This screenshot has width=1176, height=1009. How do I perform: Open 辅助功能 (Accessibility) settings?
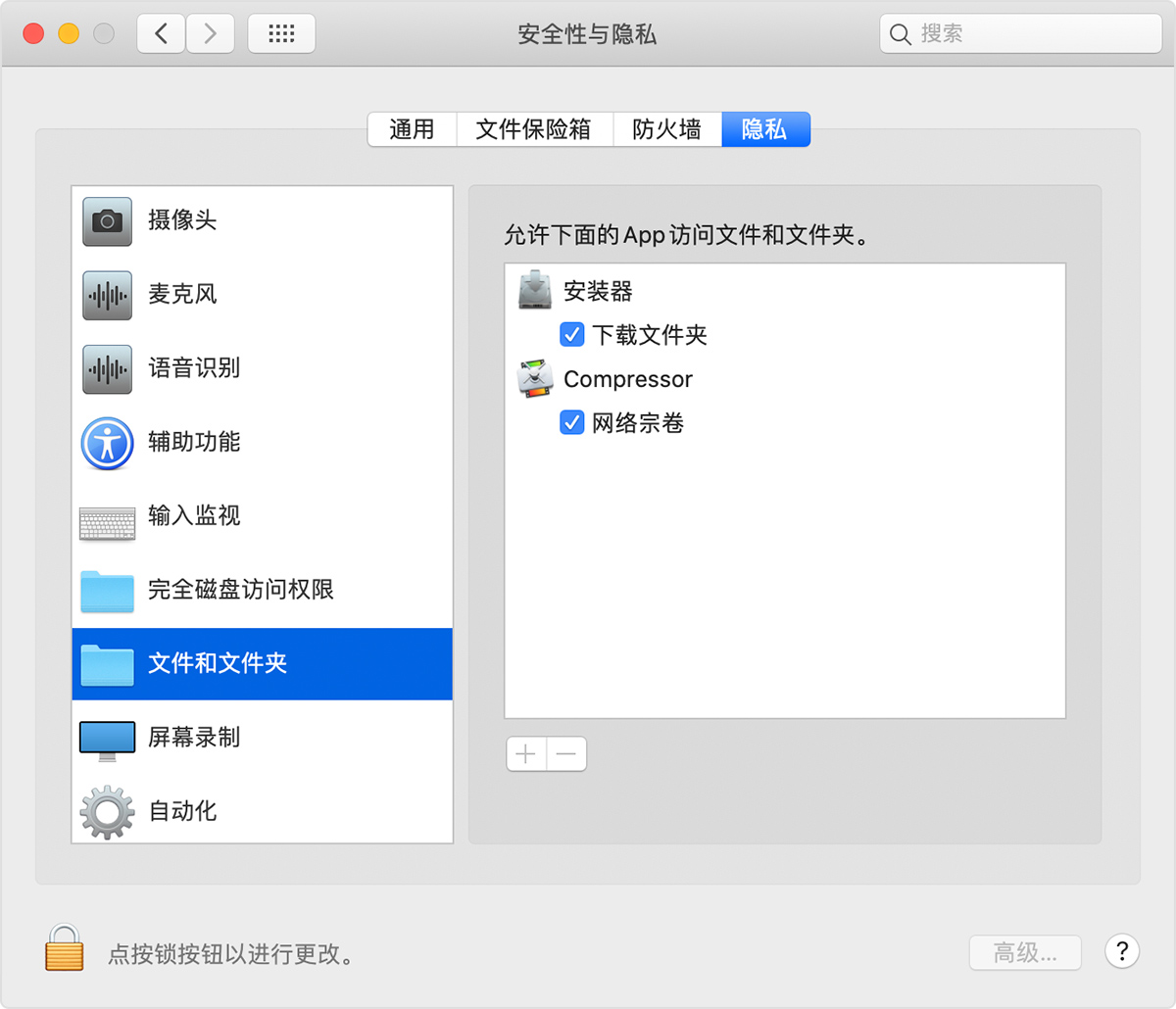107,443
